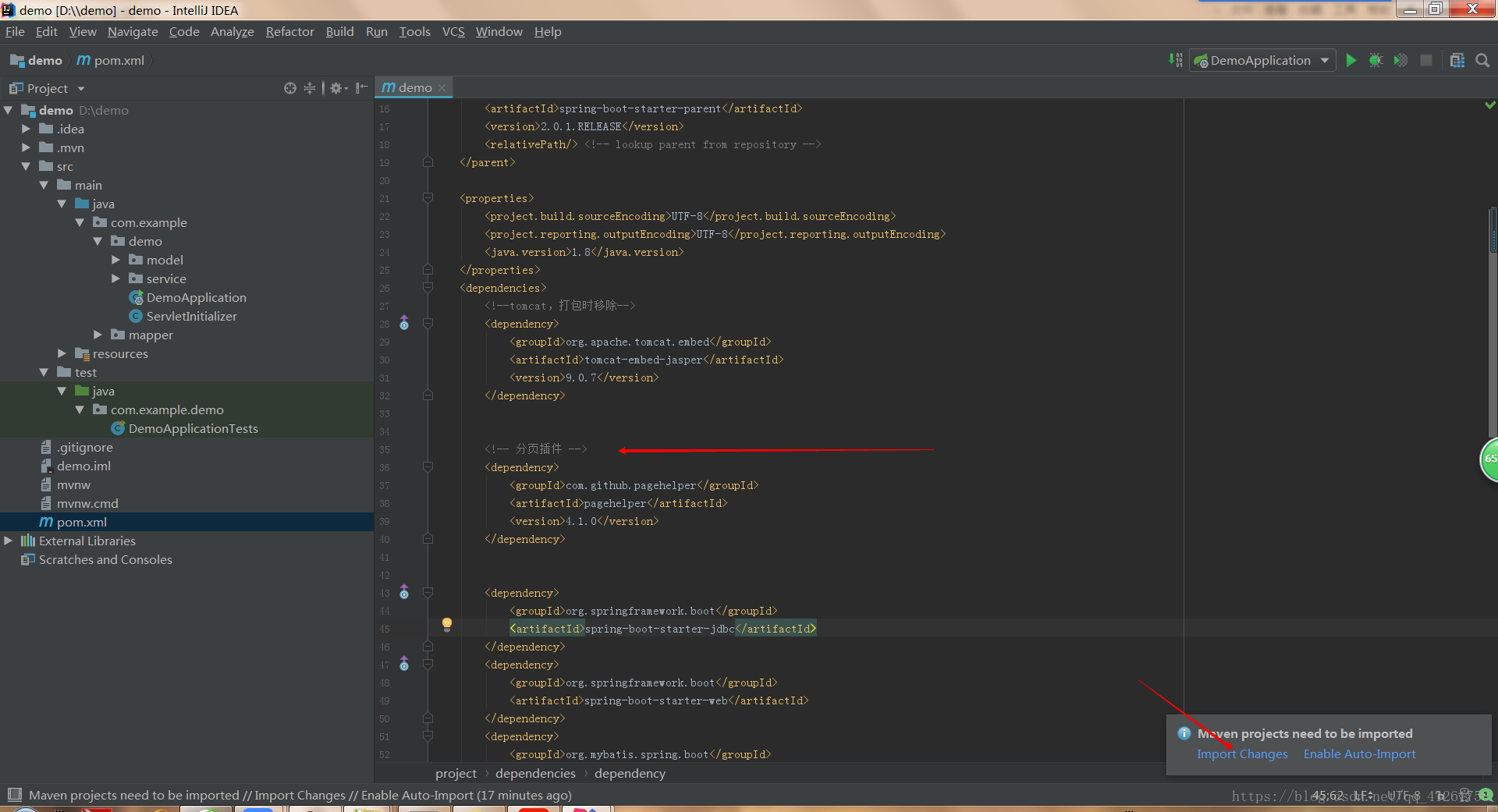Expand the resources folder

click(62, 353)
